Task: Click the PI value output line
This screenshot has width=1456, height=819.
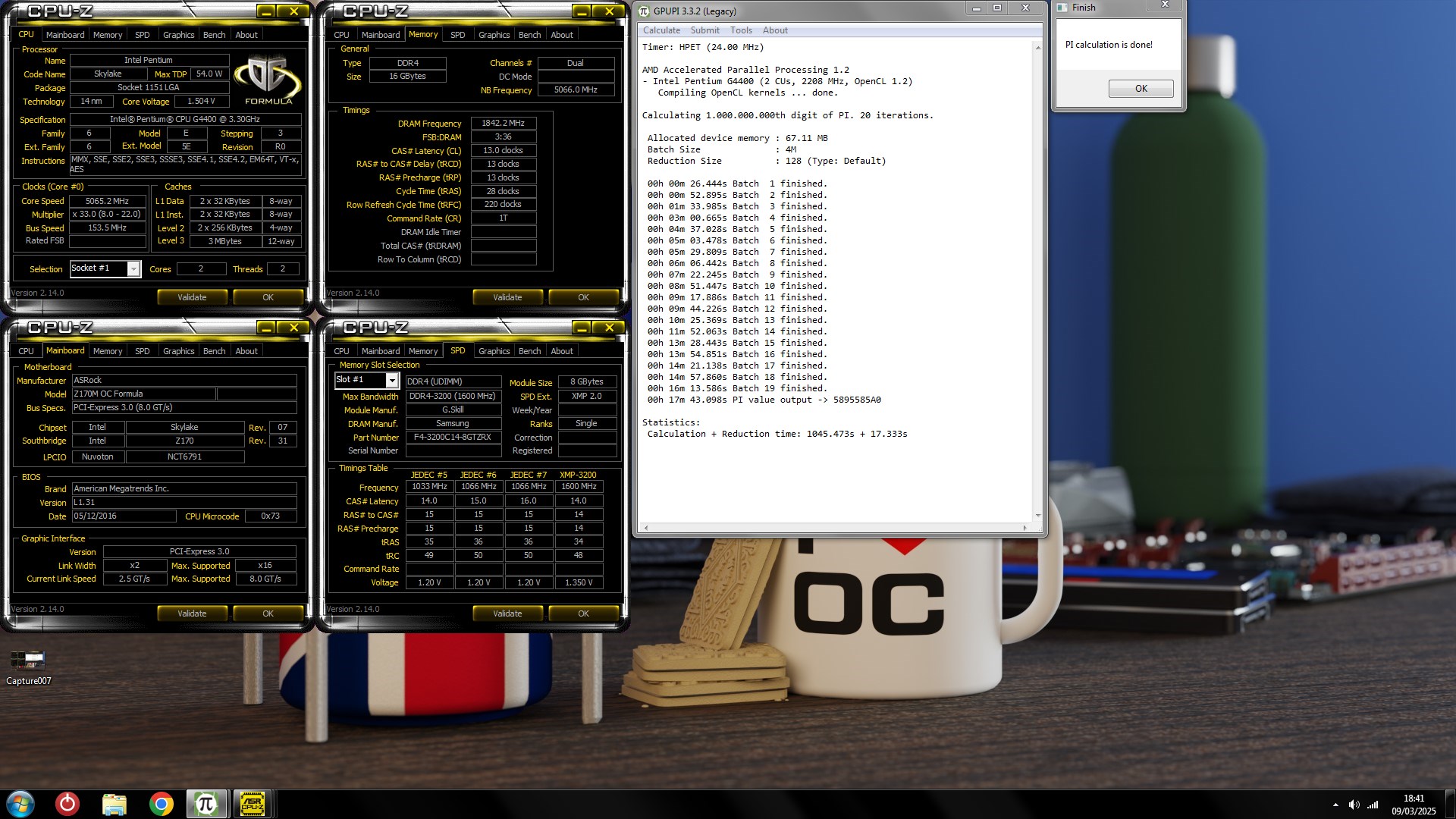Action: coord(764,400)
